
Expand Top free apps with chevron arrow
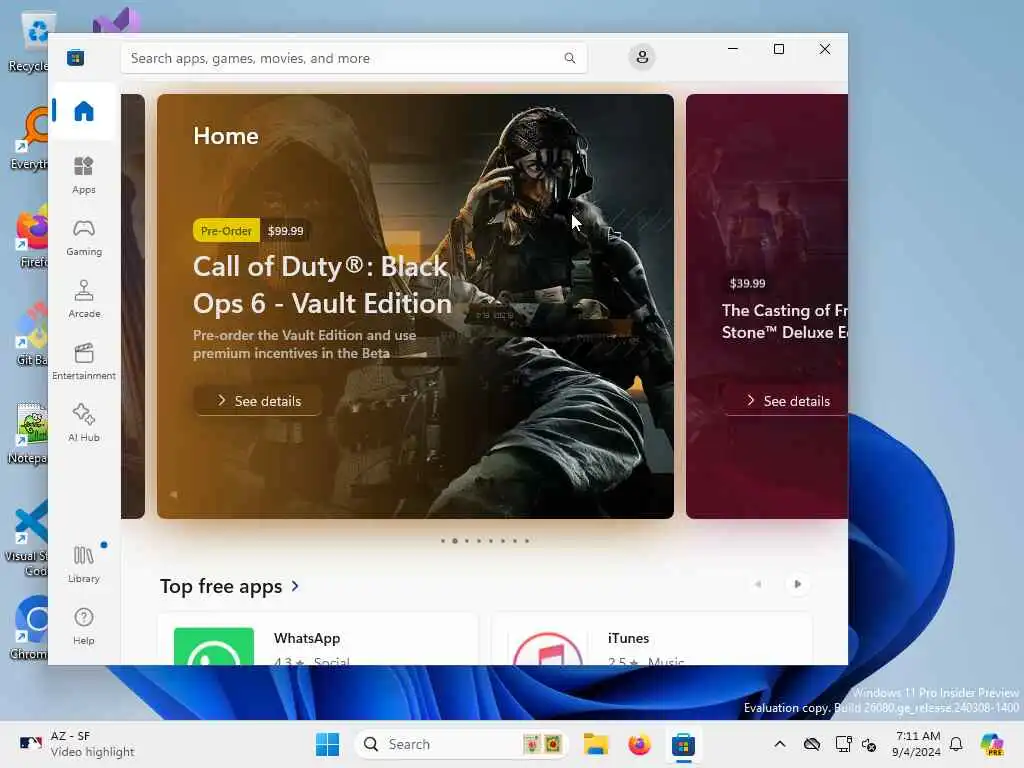[x=295, y=586]
